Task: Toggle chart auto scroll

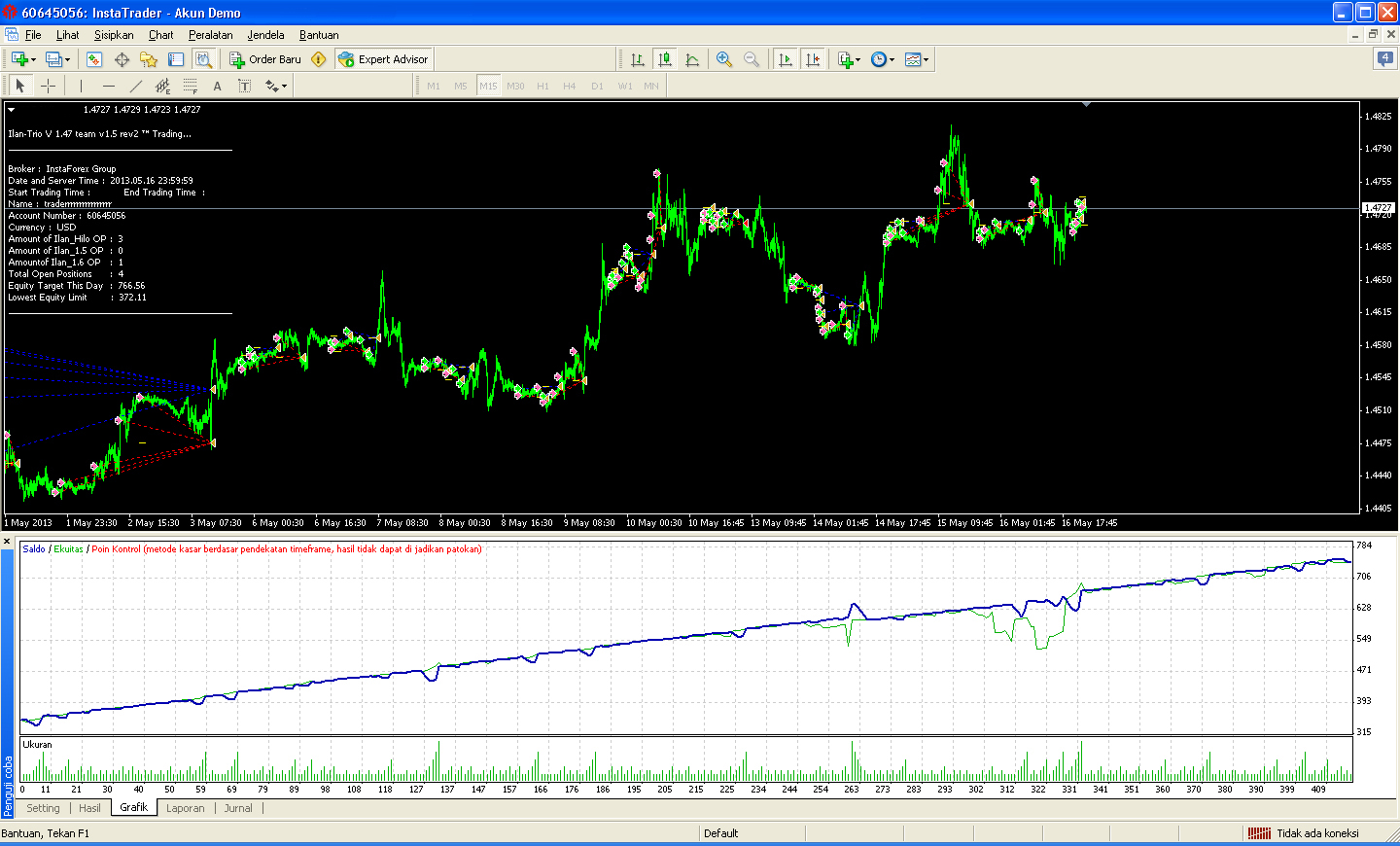Action: coord(786,59)
